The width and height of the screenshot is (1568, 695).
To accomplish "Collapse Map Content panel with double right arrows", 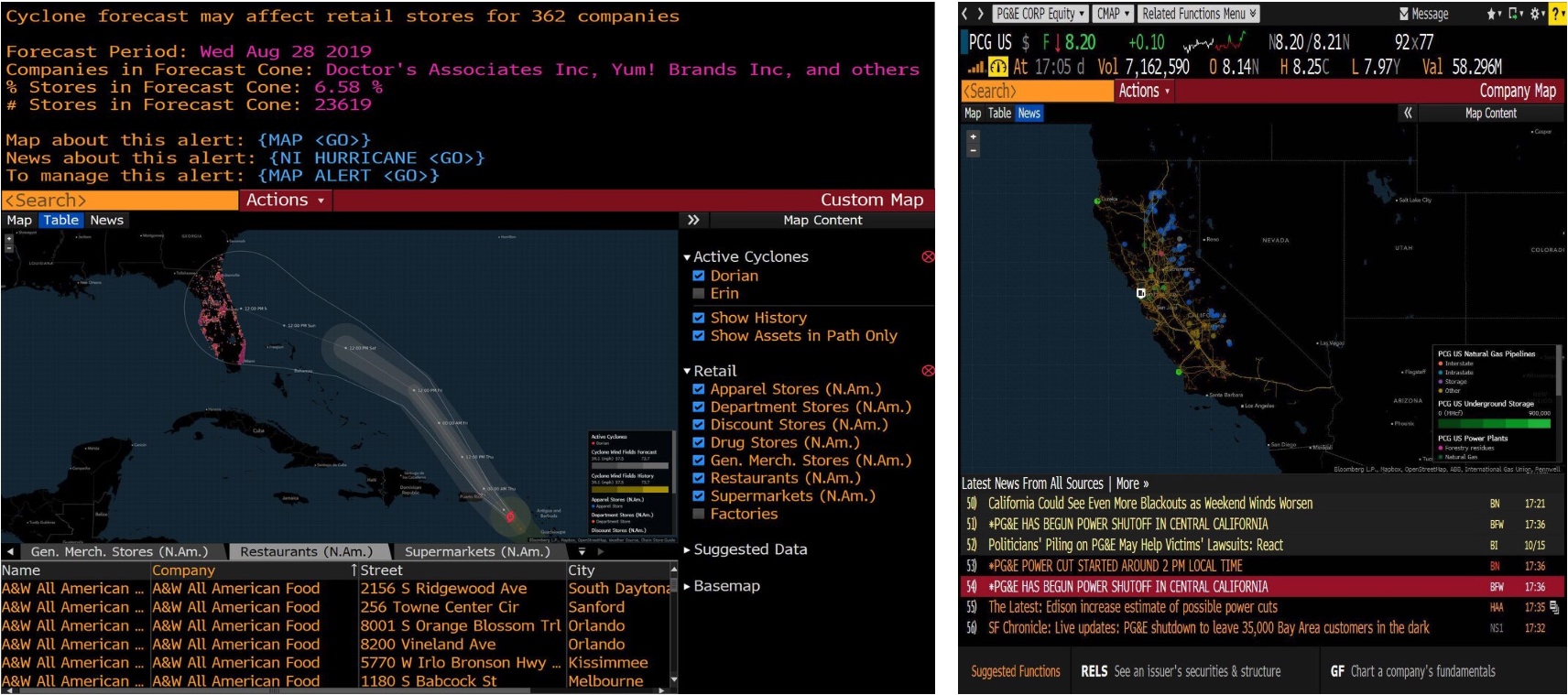I will tap(693, 220).
